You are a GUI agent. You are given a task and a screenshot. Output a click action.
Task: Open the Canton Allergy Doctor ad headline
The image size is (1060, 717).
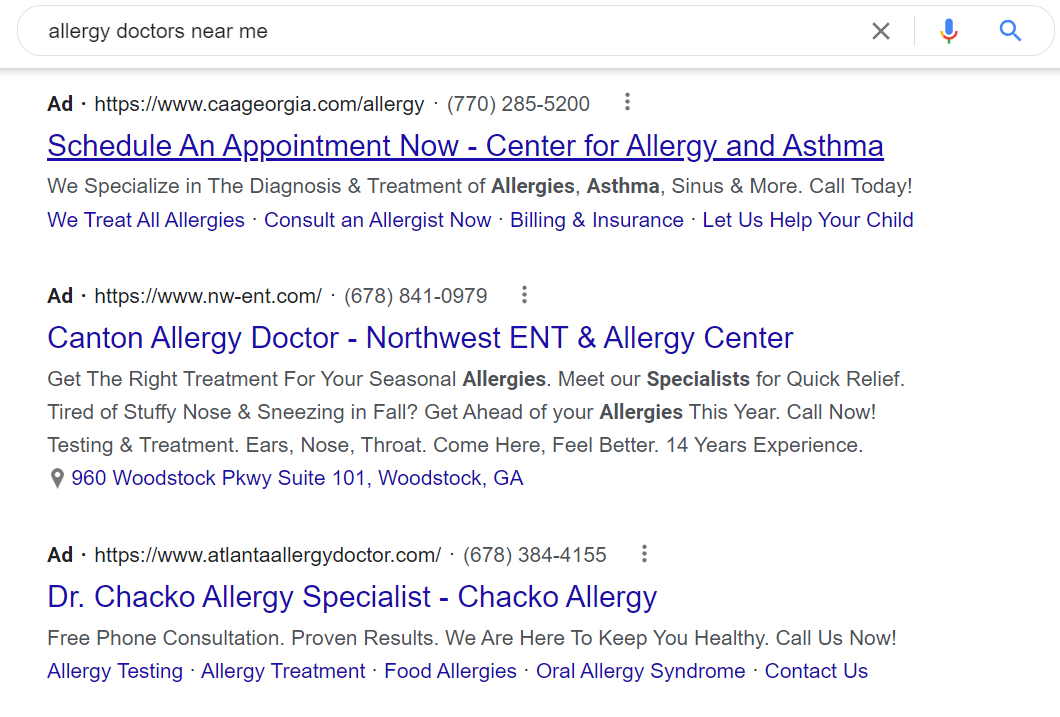[420, 338]
